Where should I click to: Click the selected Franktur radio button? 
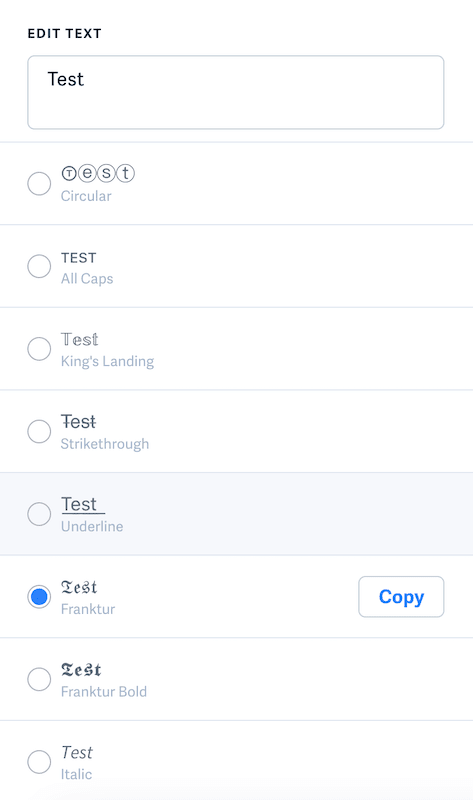point(39,596)
